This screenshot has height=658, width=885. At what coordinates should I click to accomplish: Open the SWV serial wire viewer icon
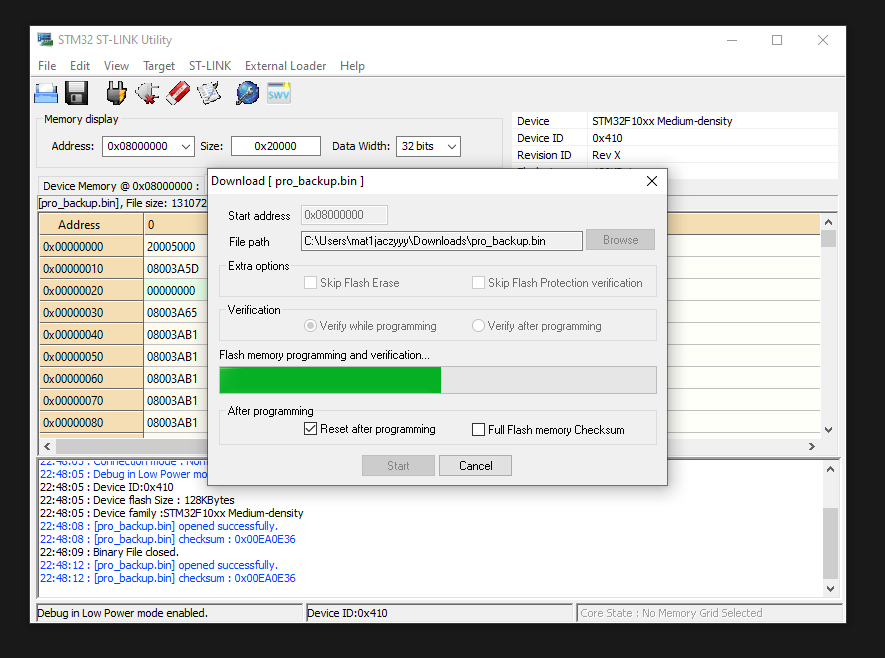click(x=278, y=93)
